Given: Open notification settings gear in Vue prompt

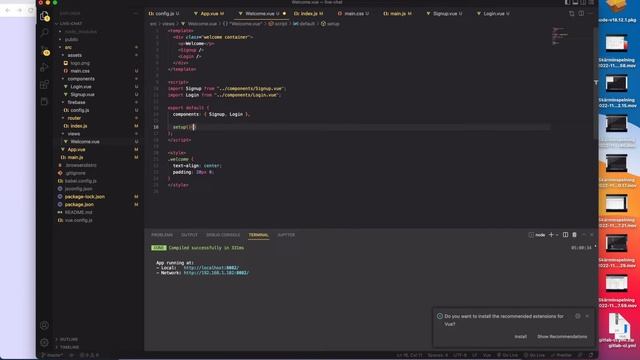Looking at the screenshot, I should (x=578, y=316).
